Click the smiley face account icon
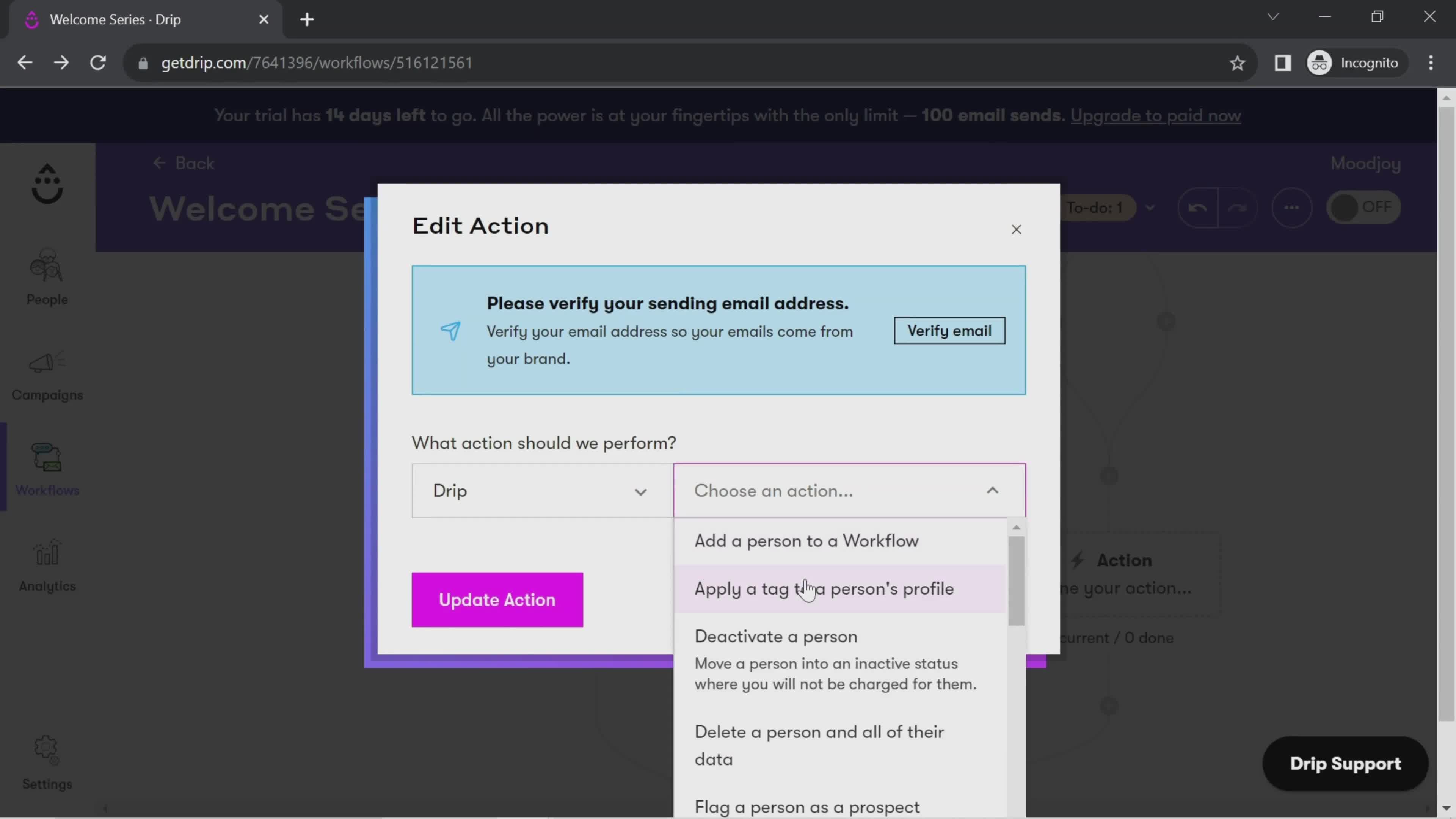Screen dimensions: 1456x819 click(x=47, y=185)
